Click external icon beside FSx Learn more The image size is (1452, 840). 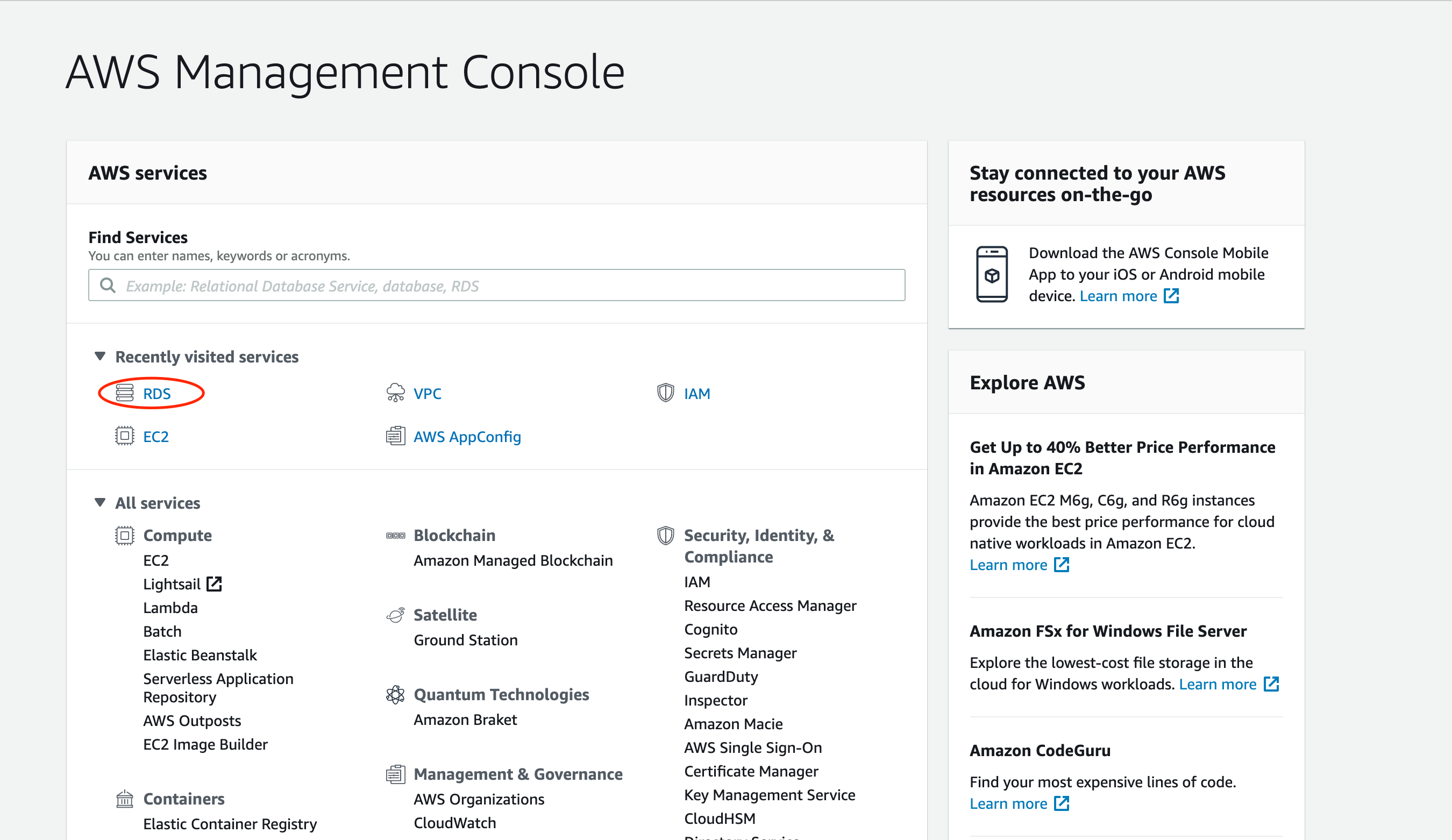[x=1270, y=685]
